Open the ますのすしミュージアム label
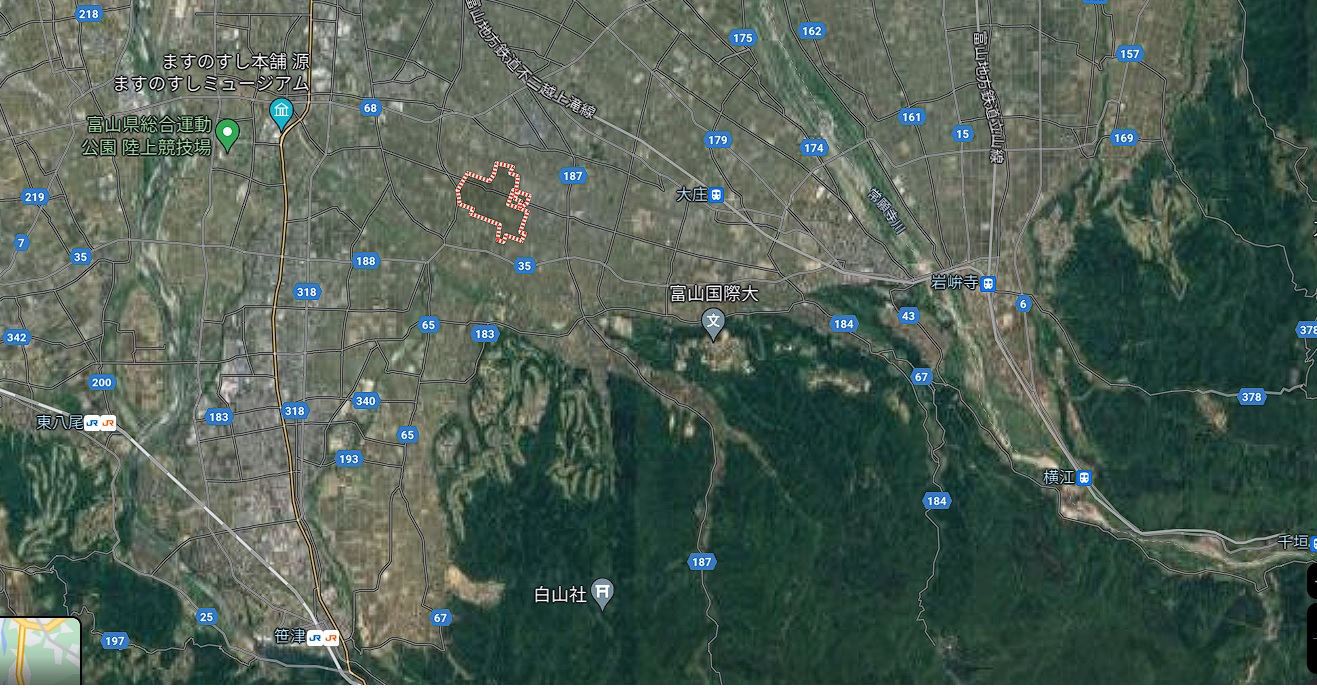 (211, 83)
